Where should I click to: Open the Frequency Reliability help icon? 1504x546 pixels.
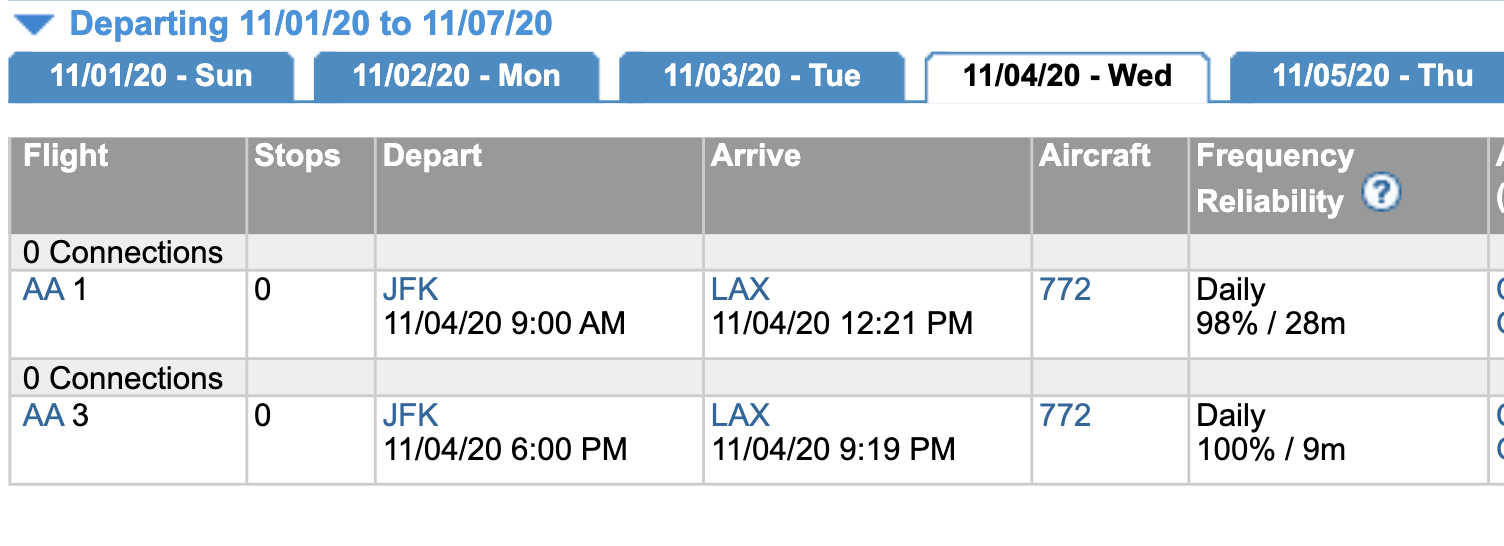click(1381, 193)
